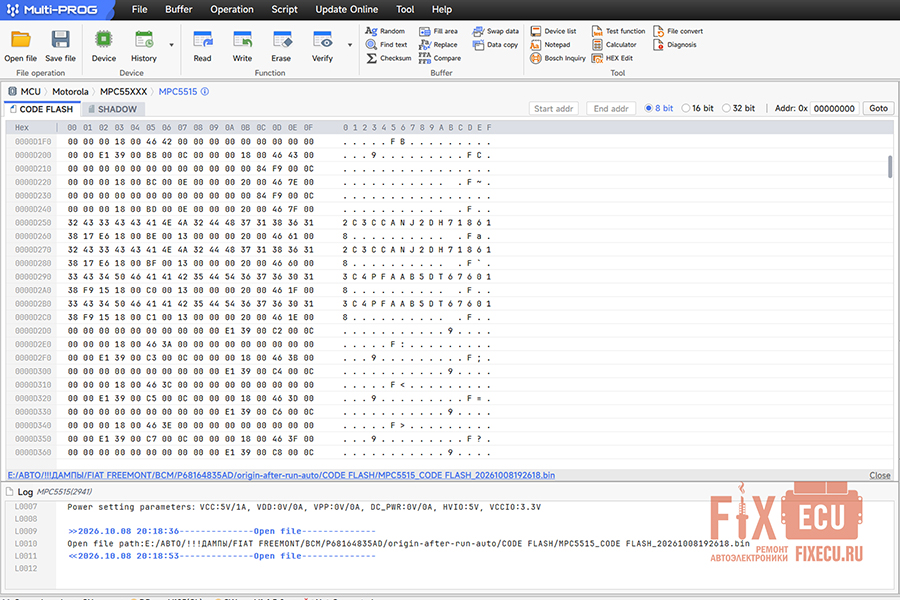Close the opened file path bar
Screen dimensions: 900x600
879,475
